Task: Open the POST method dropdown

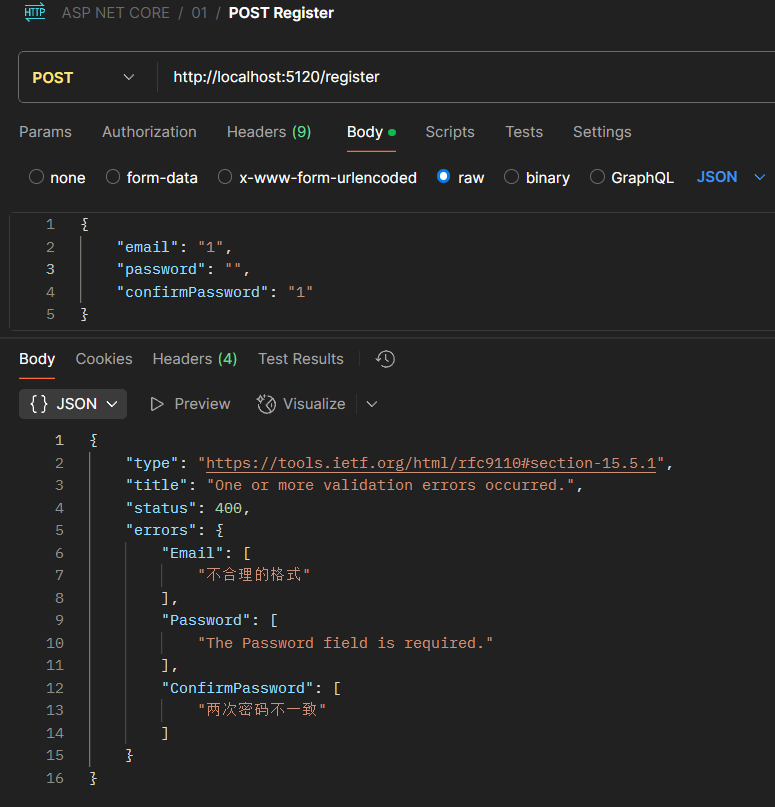Action: (x=84, y=77)
